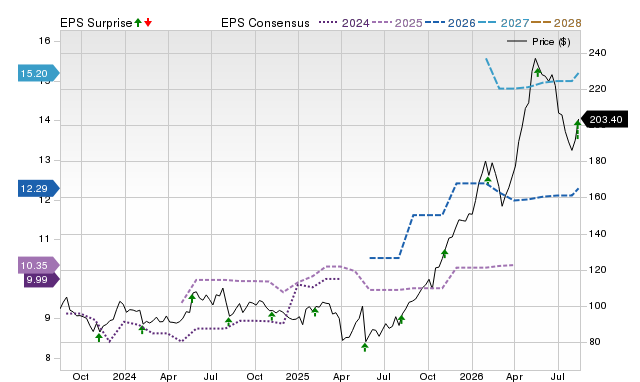Viewport: 640px width, 382px height.
Task: Click the EPS Surprise legend label
Action: [x=96, y=23]
